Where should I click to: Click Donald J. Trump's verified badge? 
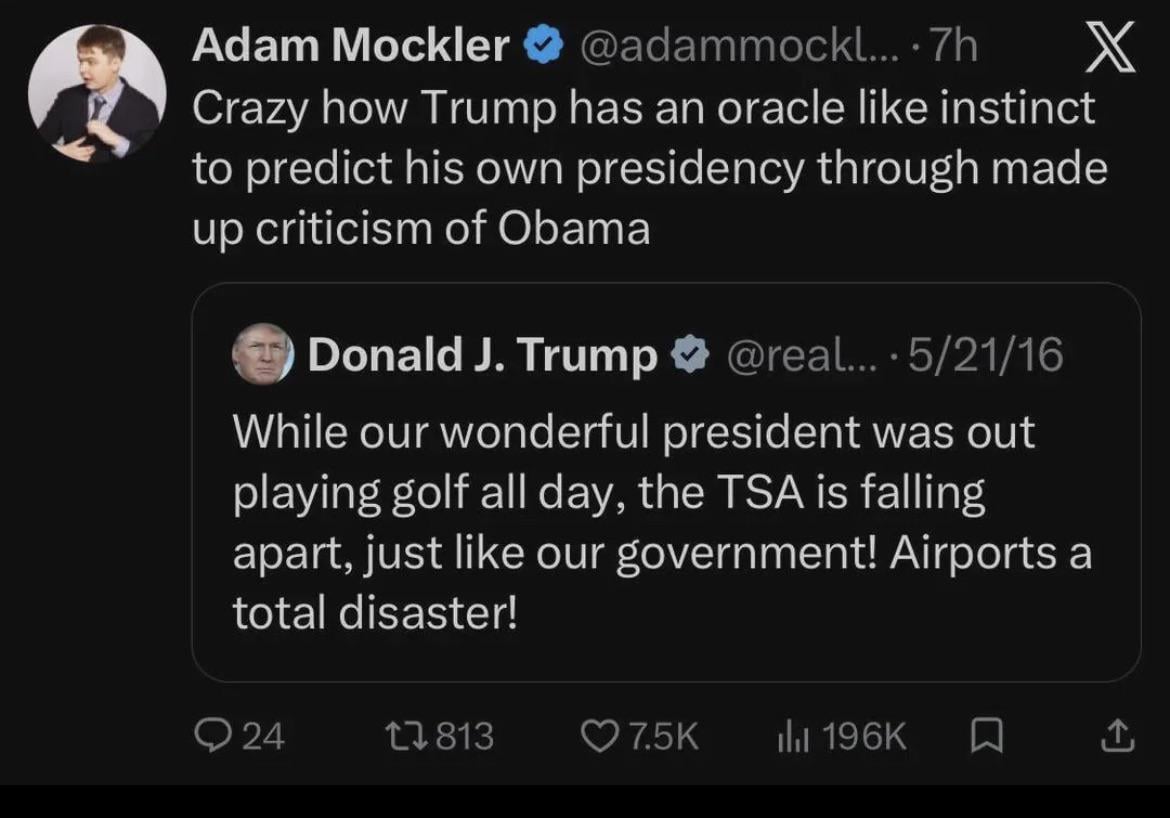click(x=689, y=355)
